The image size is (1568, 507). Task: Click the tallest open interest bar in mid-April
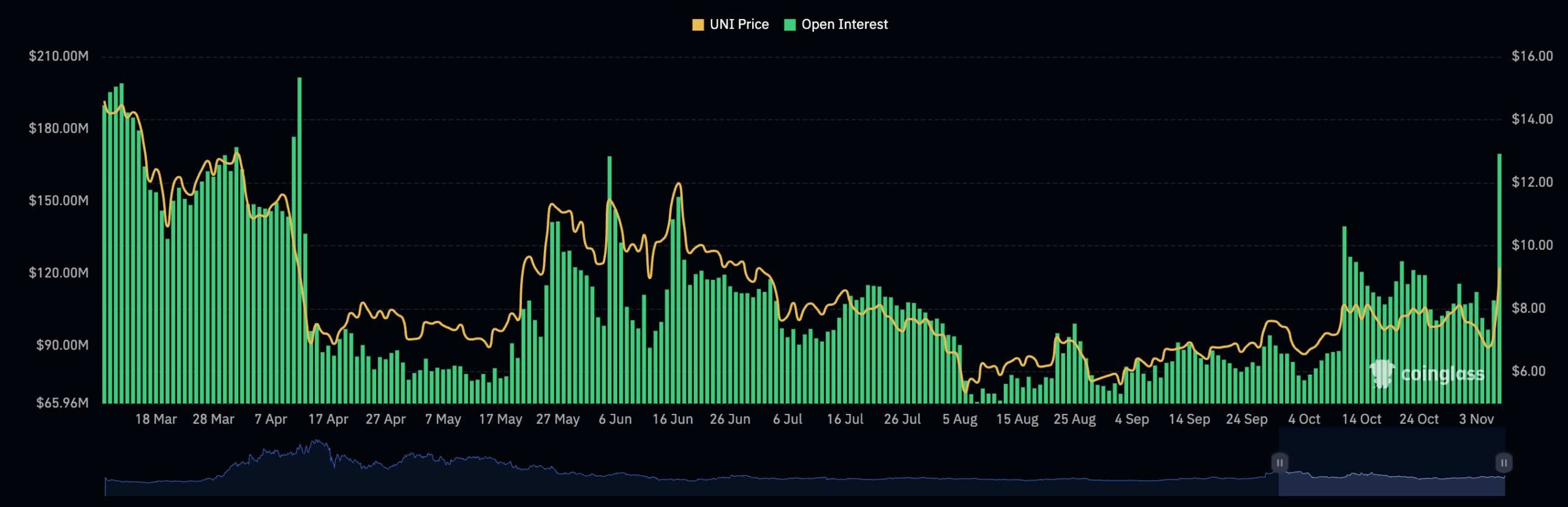click(x=300, y=240)
